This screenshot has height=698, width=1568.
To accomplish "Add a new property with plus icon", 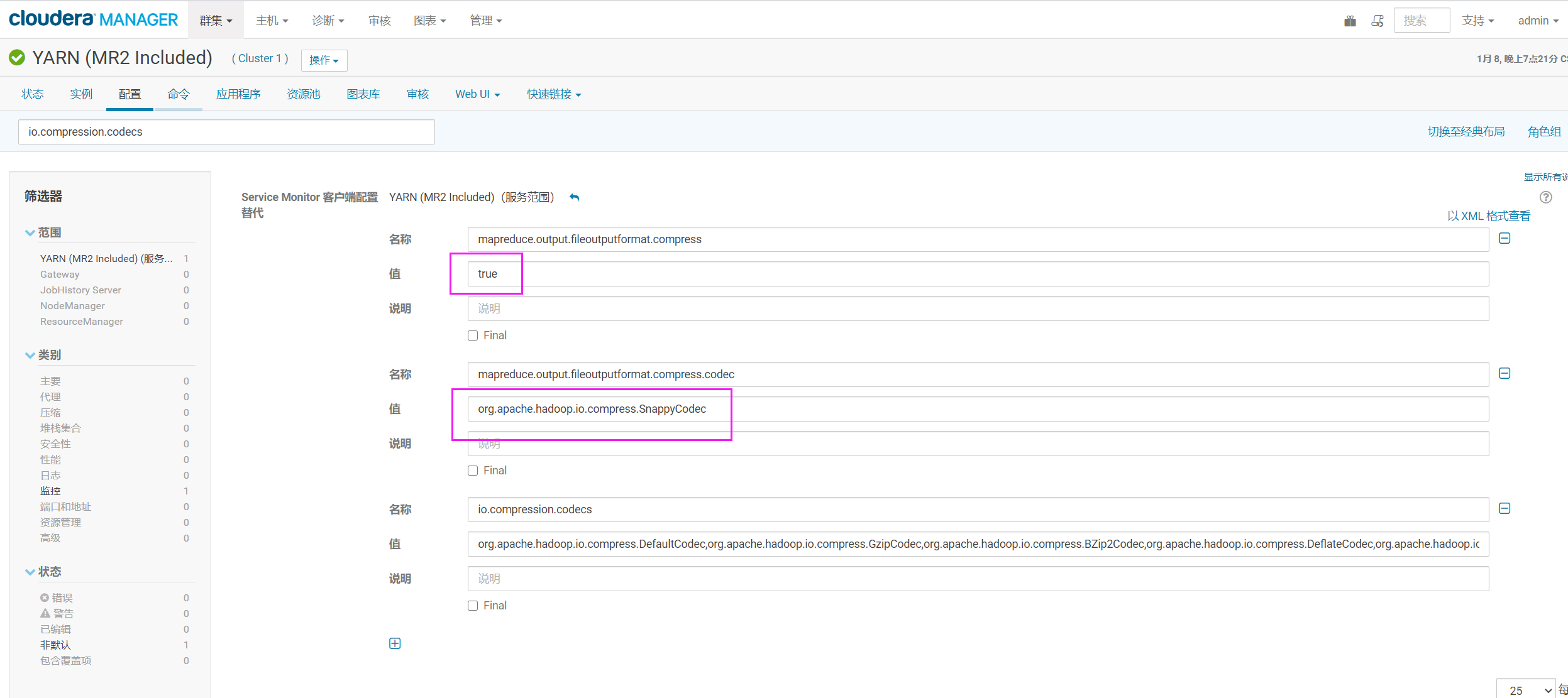I will (395, 643).
